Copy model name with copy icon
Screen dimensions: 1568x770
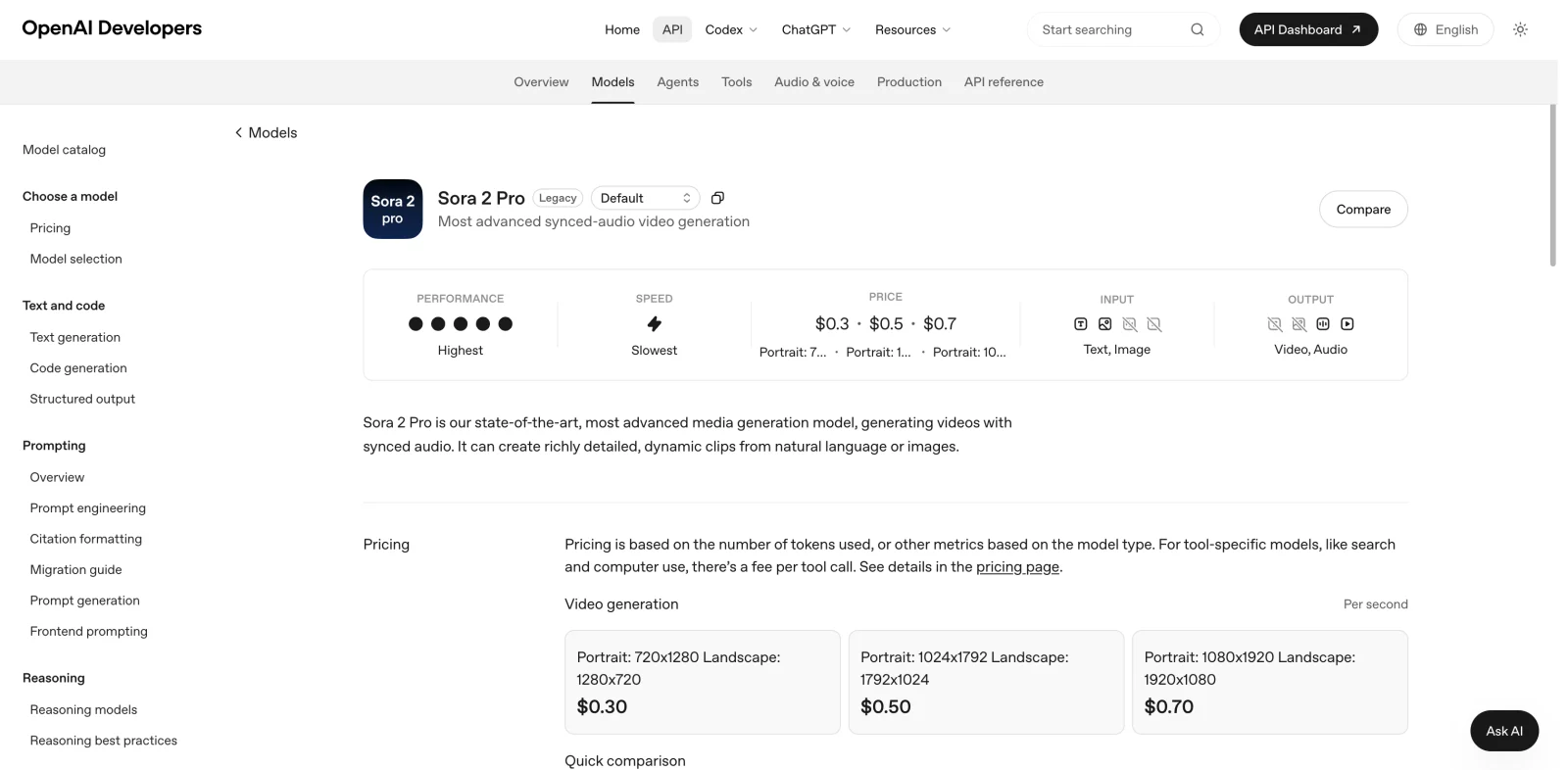coord(717,198)
